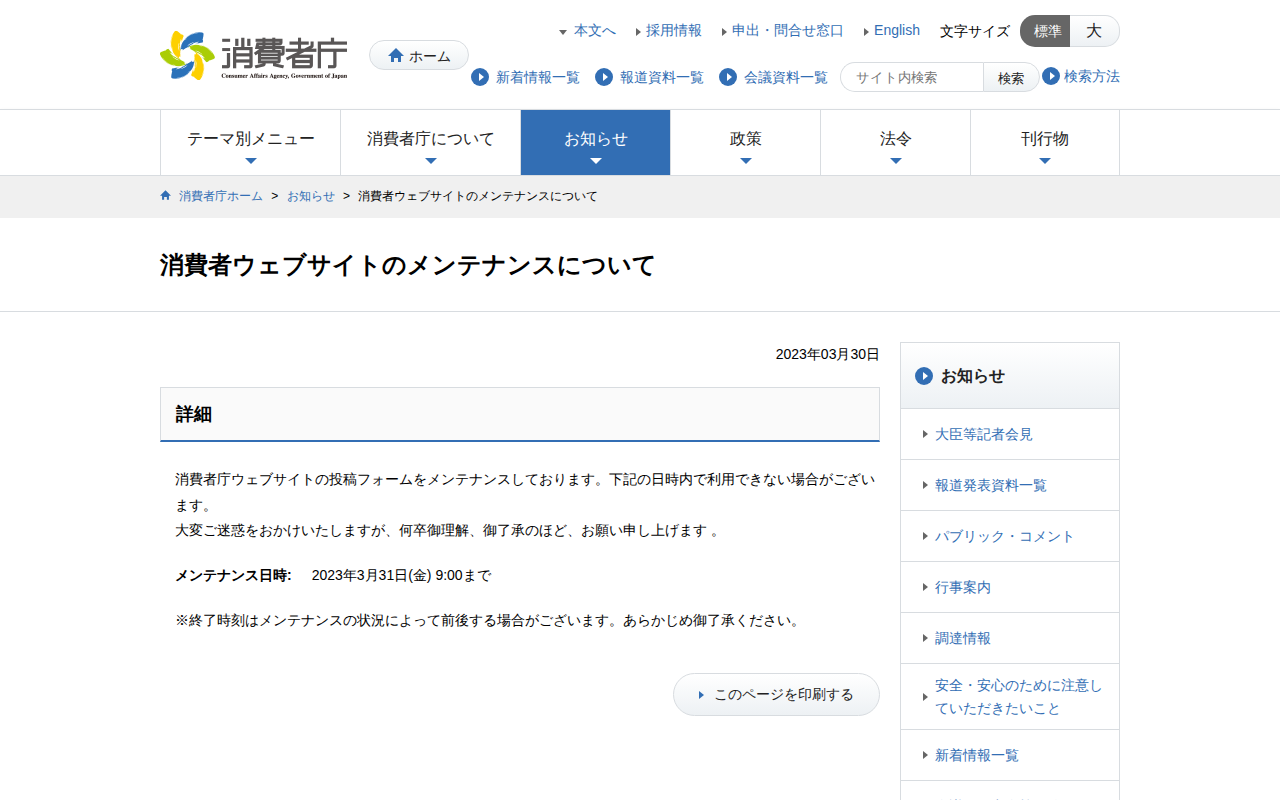This screenshot has width=1280, height=800.
Task: Open the 申出・問合せ窓口 link
Action: [x=788, y=31]
